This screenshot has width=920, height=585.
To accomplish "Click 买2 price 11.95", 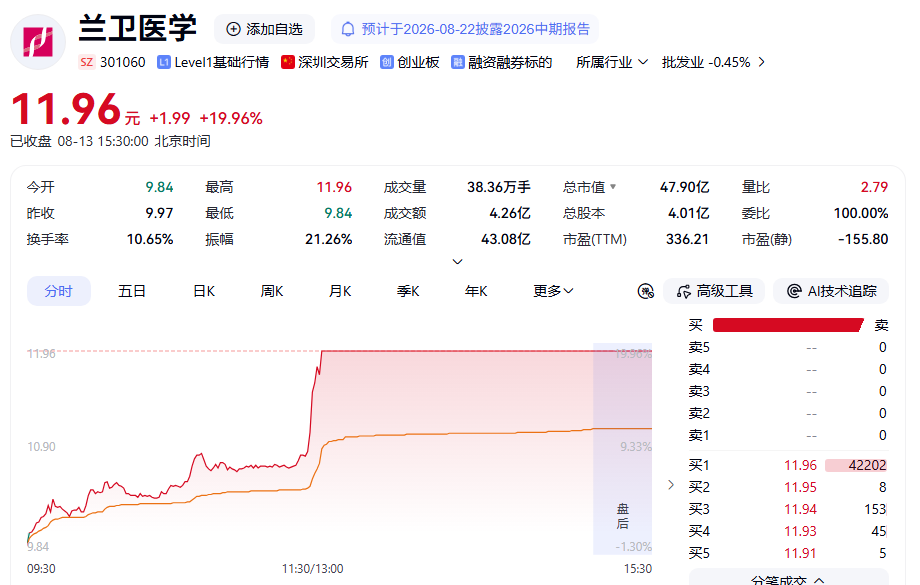I will click(x=800, y=487).
